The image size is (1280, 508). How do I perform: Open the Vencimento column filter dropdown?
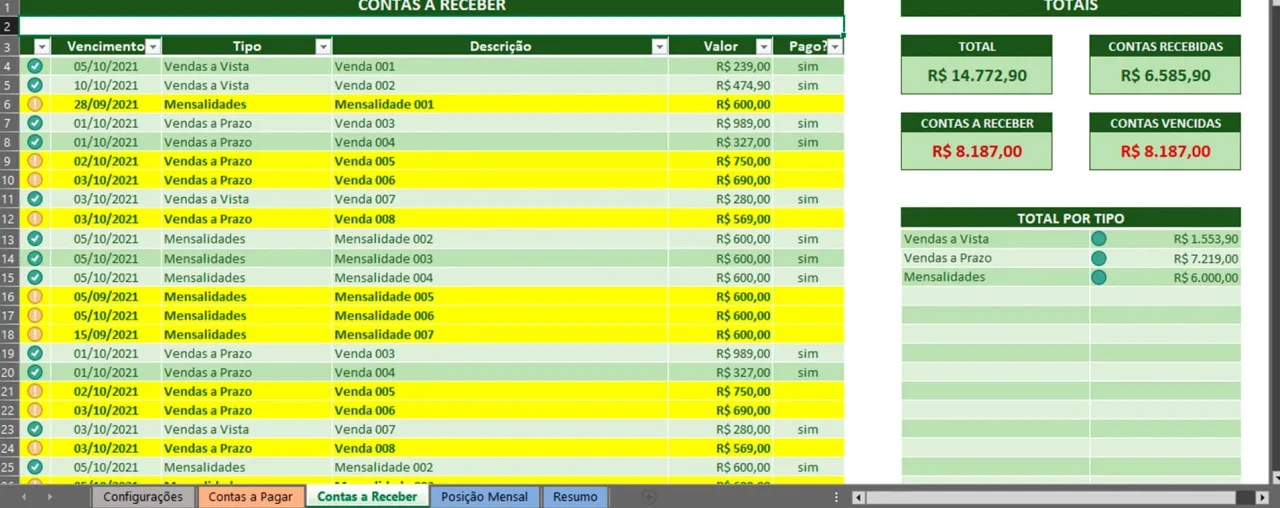[x=153, y=47]
